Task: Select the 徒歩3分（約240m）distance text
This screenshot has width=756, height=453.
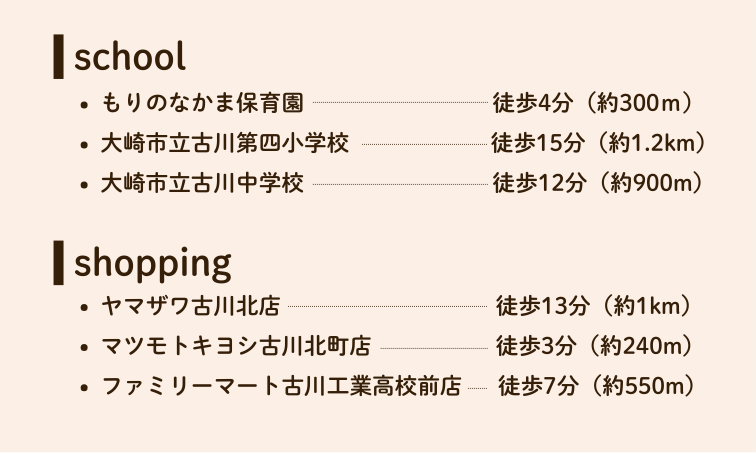Action: [x=595, y=346]
